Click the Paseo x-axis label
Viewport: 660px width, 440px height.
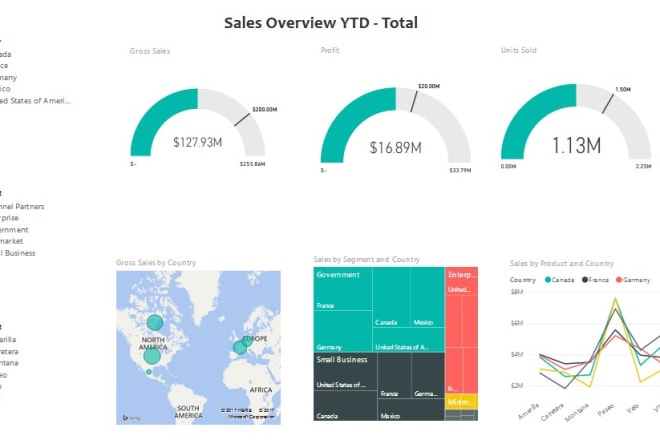606,410
